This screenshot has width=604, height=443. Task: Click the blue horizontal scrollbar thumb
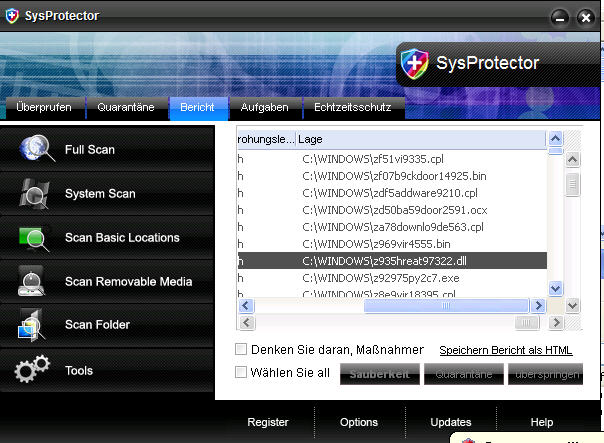point(446,306)
